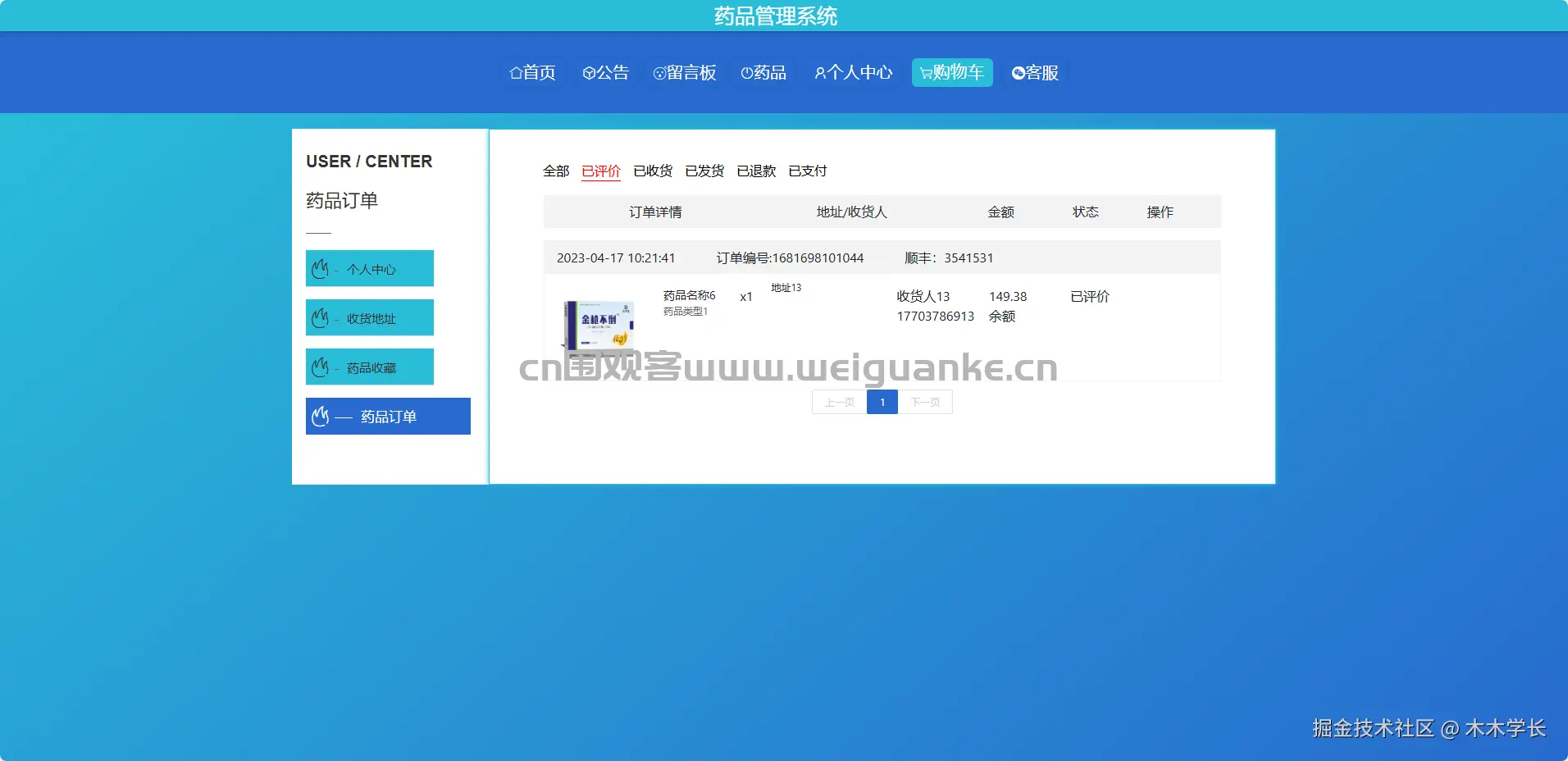Click the chat icon beside 客服
The width and height of the screenshot is (1568, 761).
coord(1019,73)
